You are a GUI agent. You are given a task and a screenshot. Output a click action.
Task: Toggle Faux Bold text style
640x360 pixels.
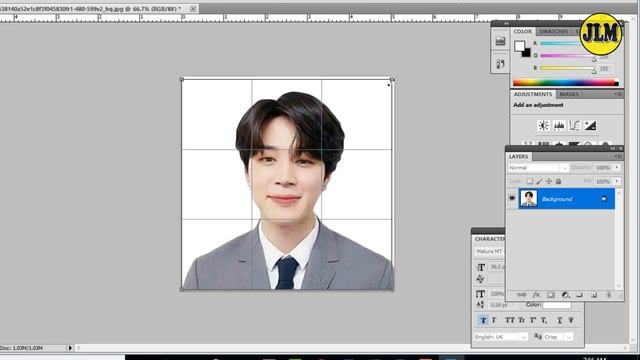[483, 320]
